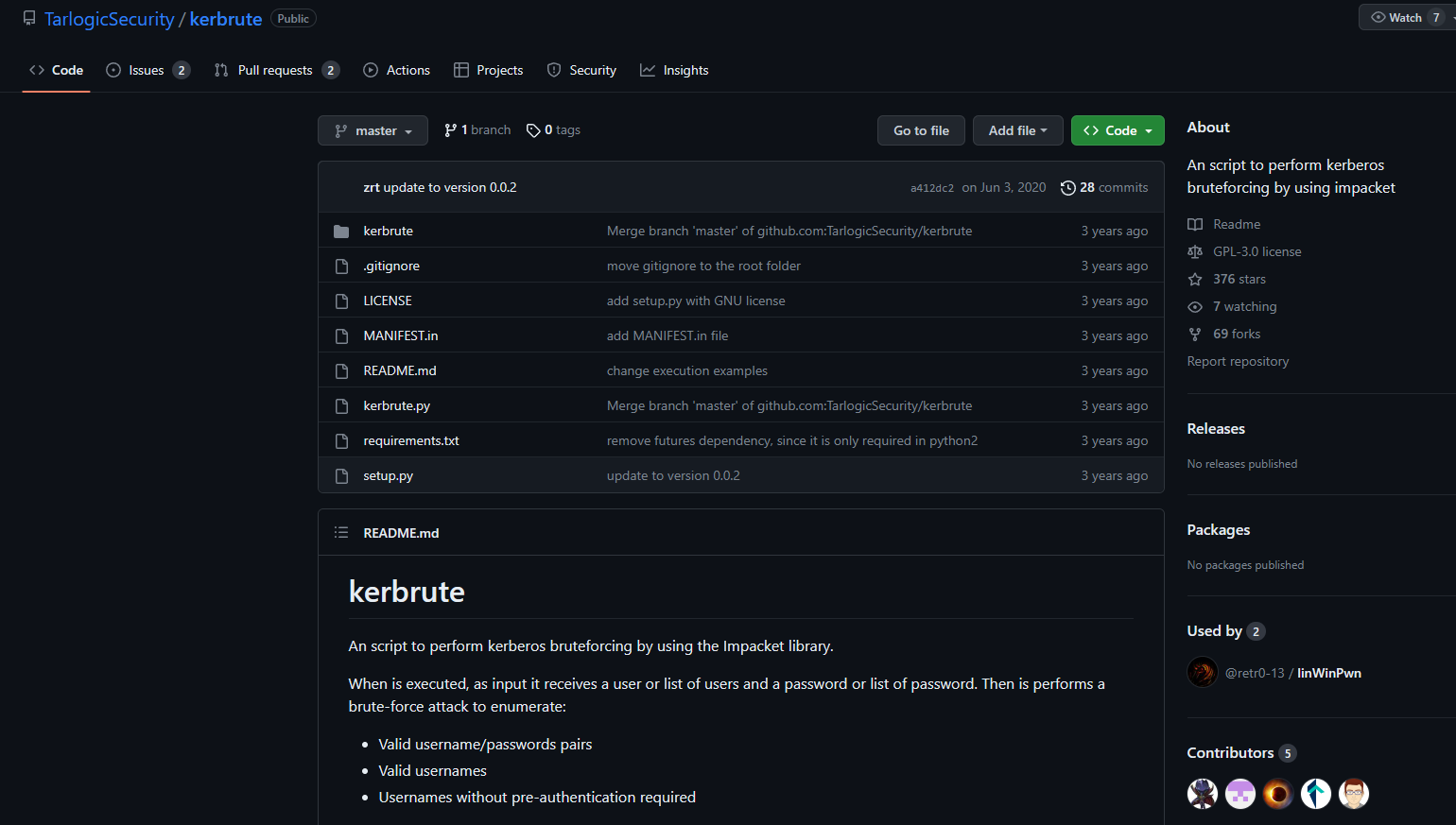Screen dimensions: 1456x825
Task: Click the Go to file button
Action: (921, 130)
